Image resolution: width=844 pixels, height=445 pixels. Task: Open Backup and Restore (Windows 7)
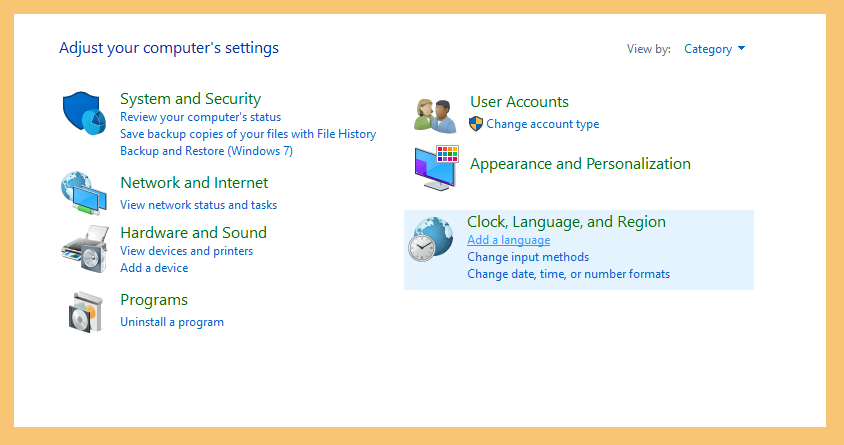(x=207, y=151)
